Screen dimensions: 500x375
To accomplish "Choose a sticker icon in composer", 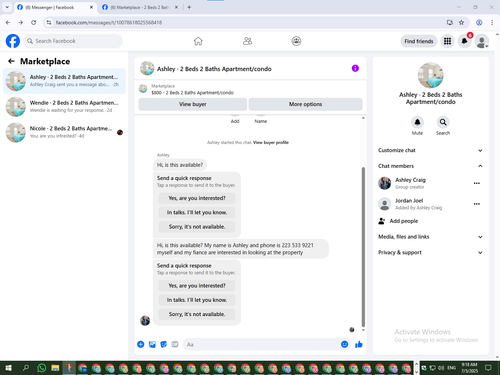I will 164,344.
